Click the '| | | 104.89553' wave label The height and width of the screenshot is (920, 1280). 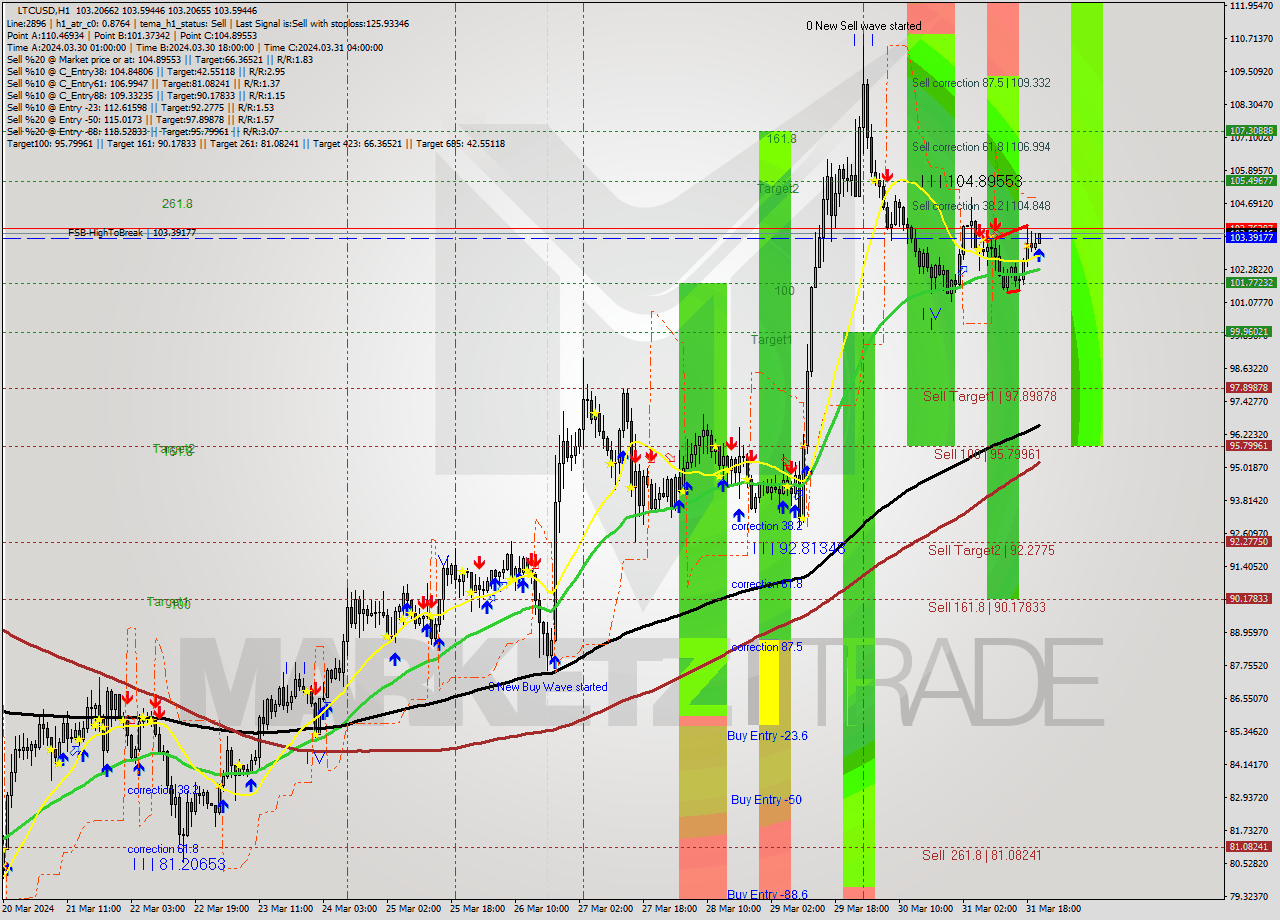(971, 181)
